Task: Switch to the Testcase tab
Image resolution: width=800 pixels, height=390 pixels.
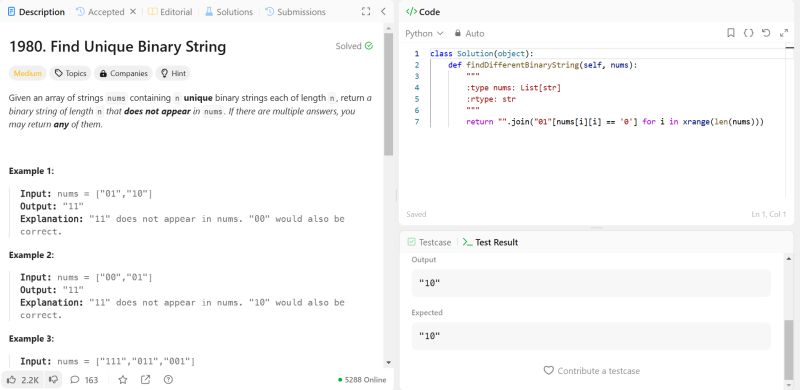Action: (x=429, y=242)
